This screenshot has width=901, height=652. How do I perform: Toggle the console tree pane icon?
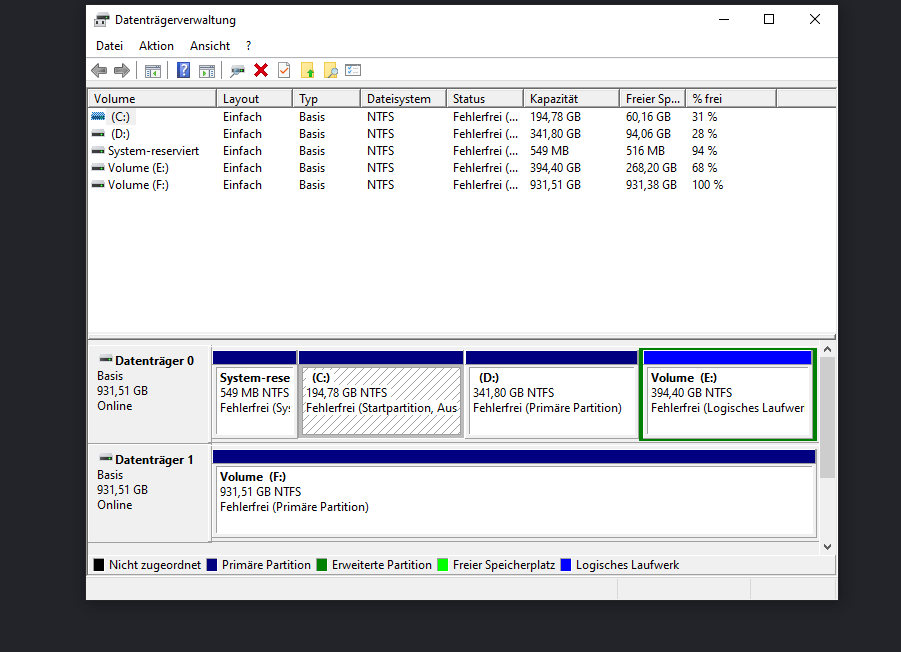153,71
